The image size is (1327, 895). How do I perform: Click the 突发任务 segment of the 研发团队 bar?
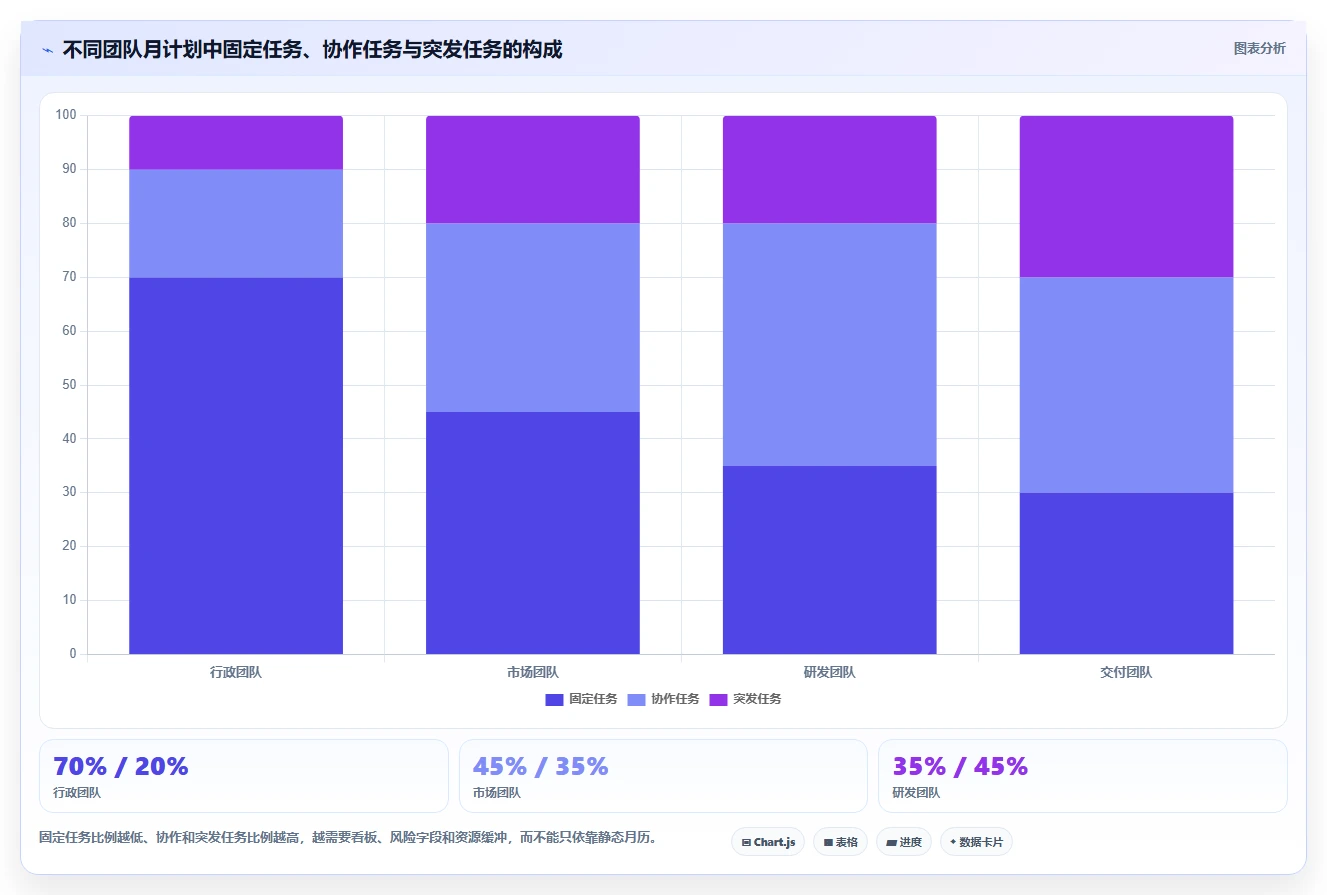click(830, 170)
